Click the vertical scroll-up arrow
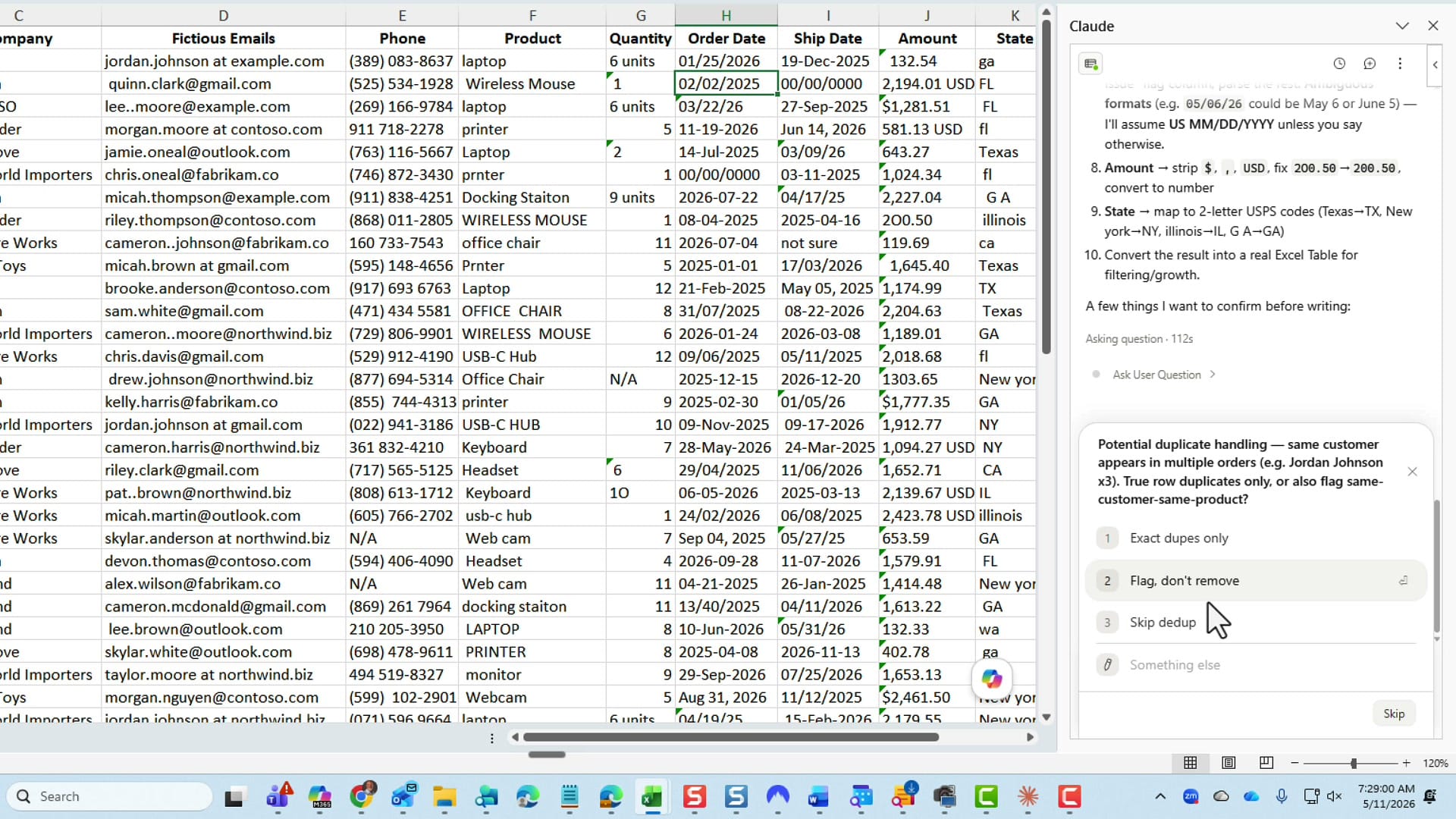The image size is (1456, 819). coord(1046,12)
